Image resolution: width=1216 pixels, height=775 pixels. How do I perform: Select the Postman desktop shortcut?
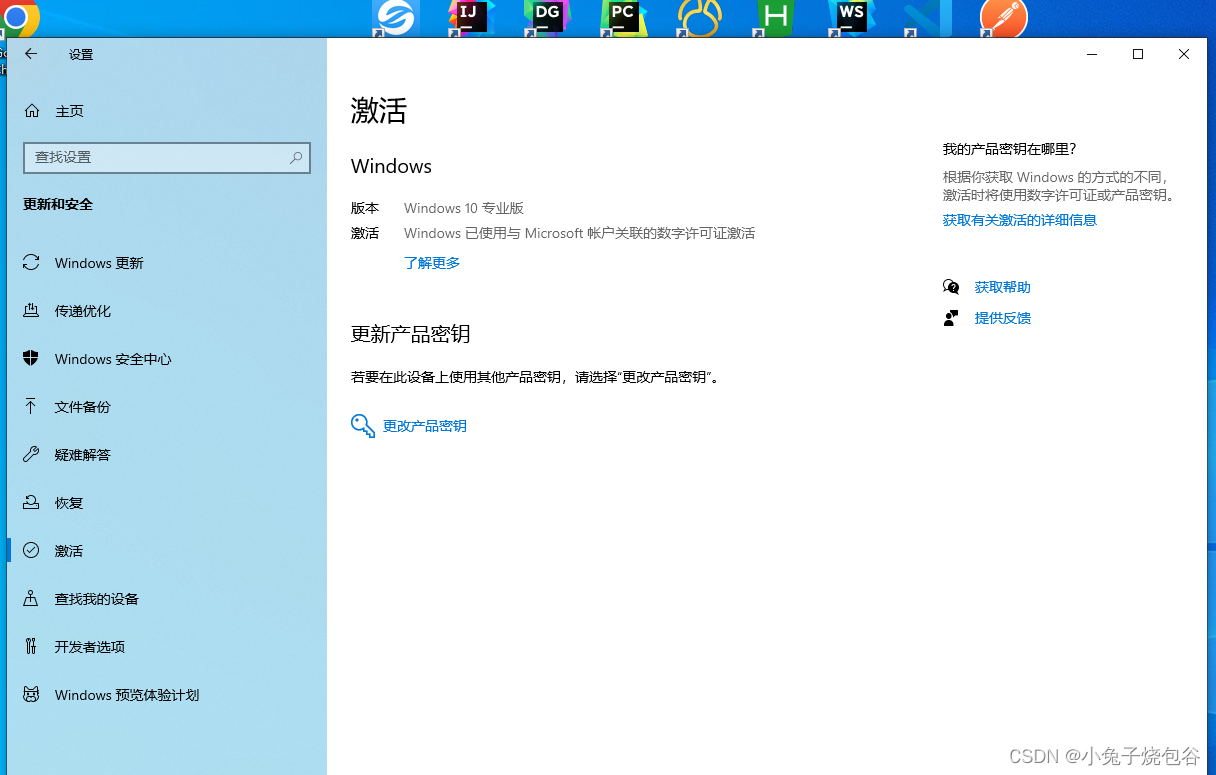pyautogui.click(x=1004, y=18)
